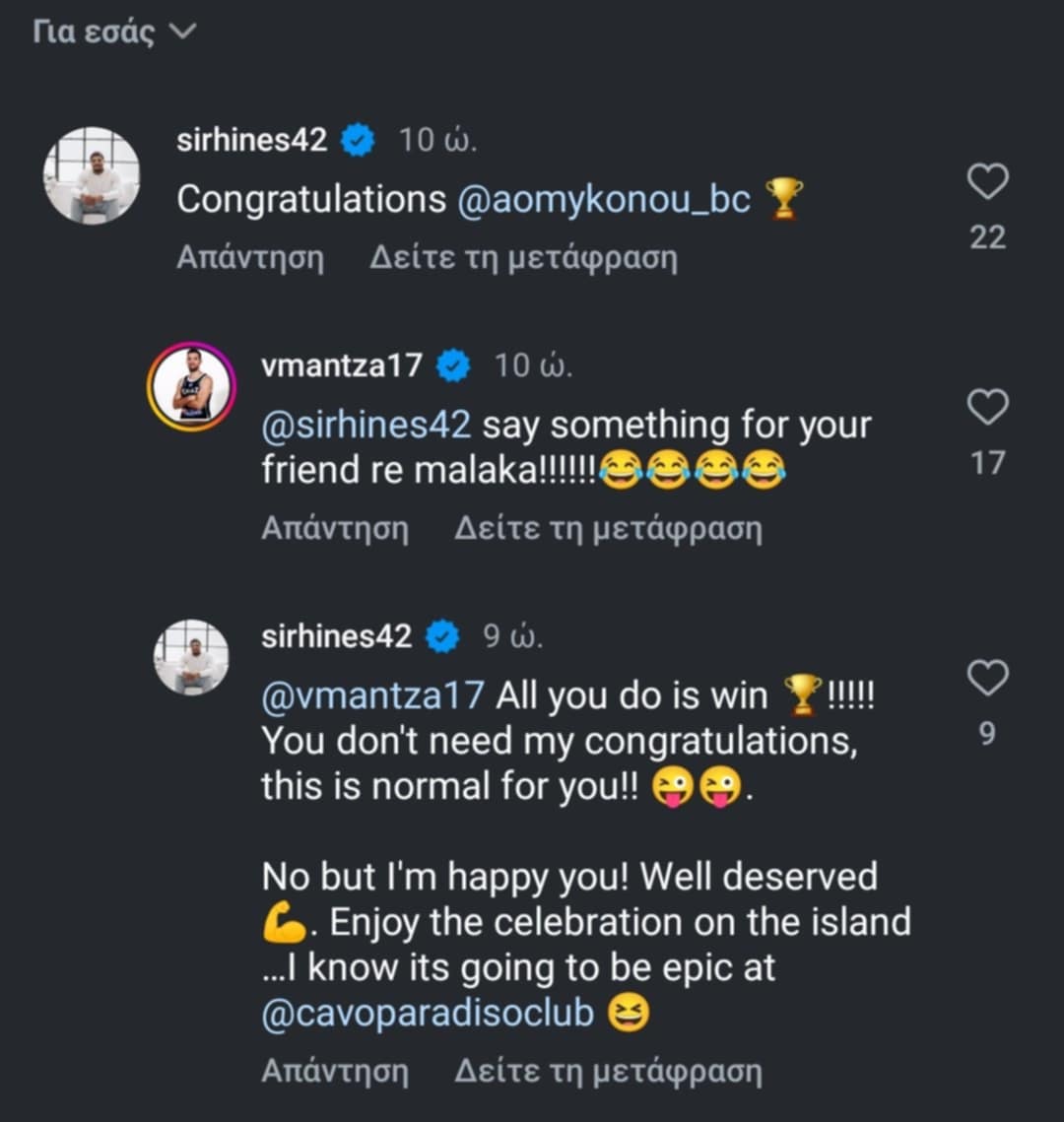
Task: Open sirhines42 profile picture on top comment
Action: [x=92, y=174]
